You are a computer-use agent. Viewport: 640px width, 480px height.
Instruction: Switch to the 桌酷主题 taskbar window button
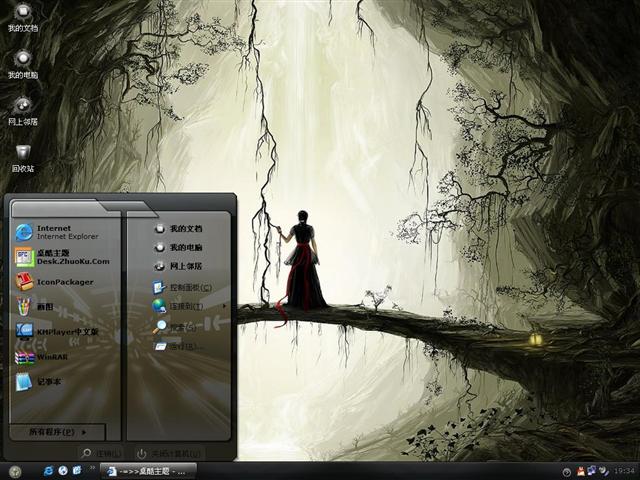150,470
